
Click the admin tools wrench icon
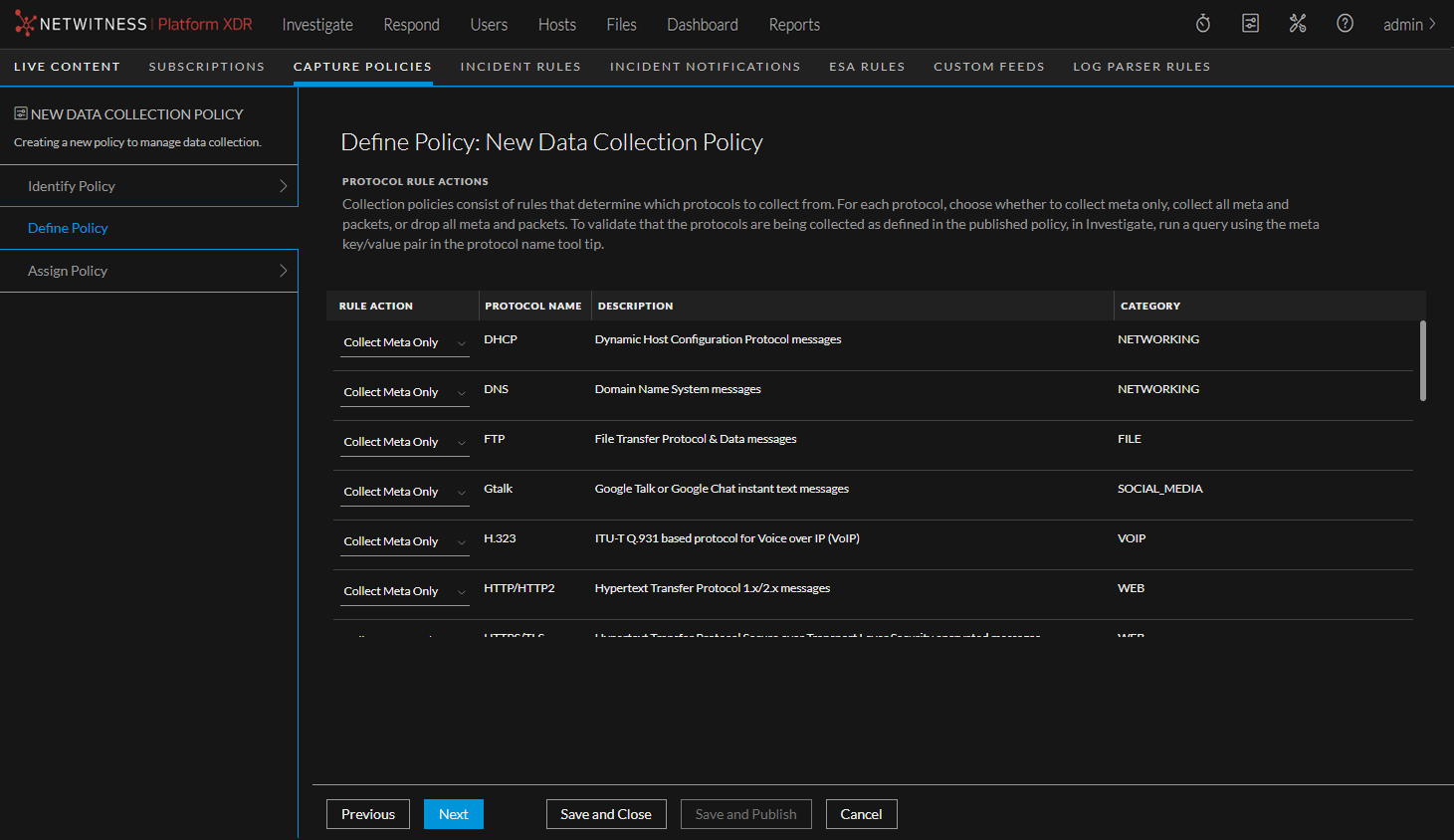click(x=1298, y=22)
